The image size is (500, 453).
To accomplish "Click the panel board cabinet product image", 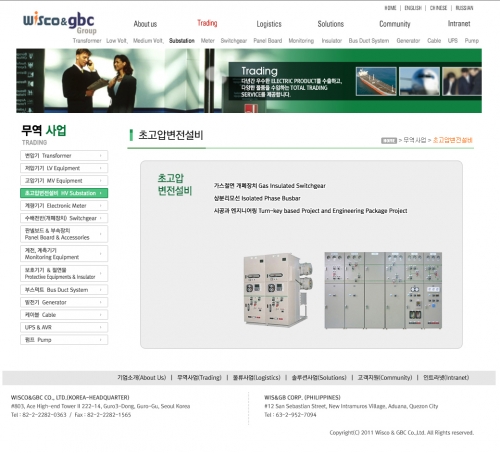I will pos(383,290).
